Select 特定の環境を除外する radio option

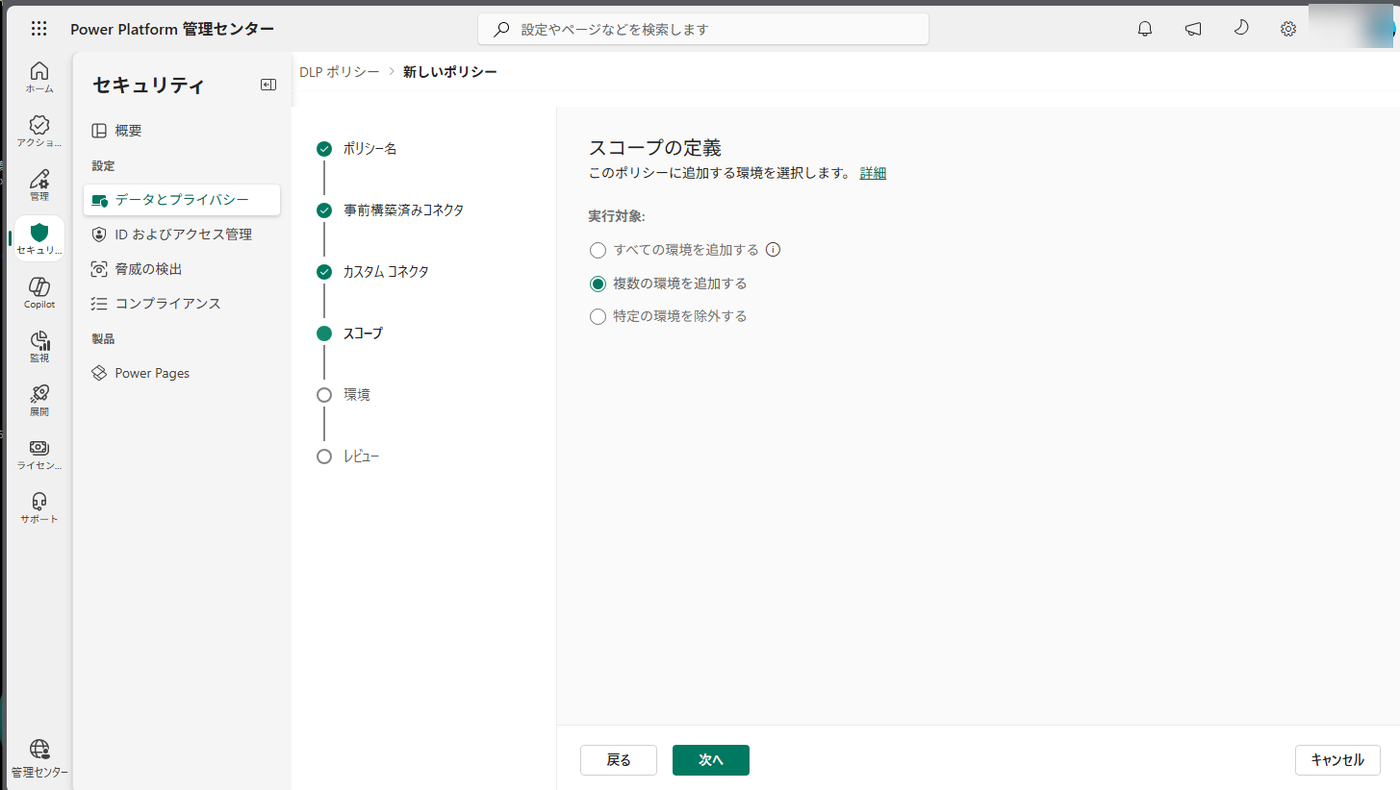(598, 316)
